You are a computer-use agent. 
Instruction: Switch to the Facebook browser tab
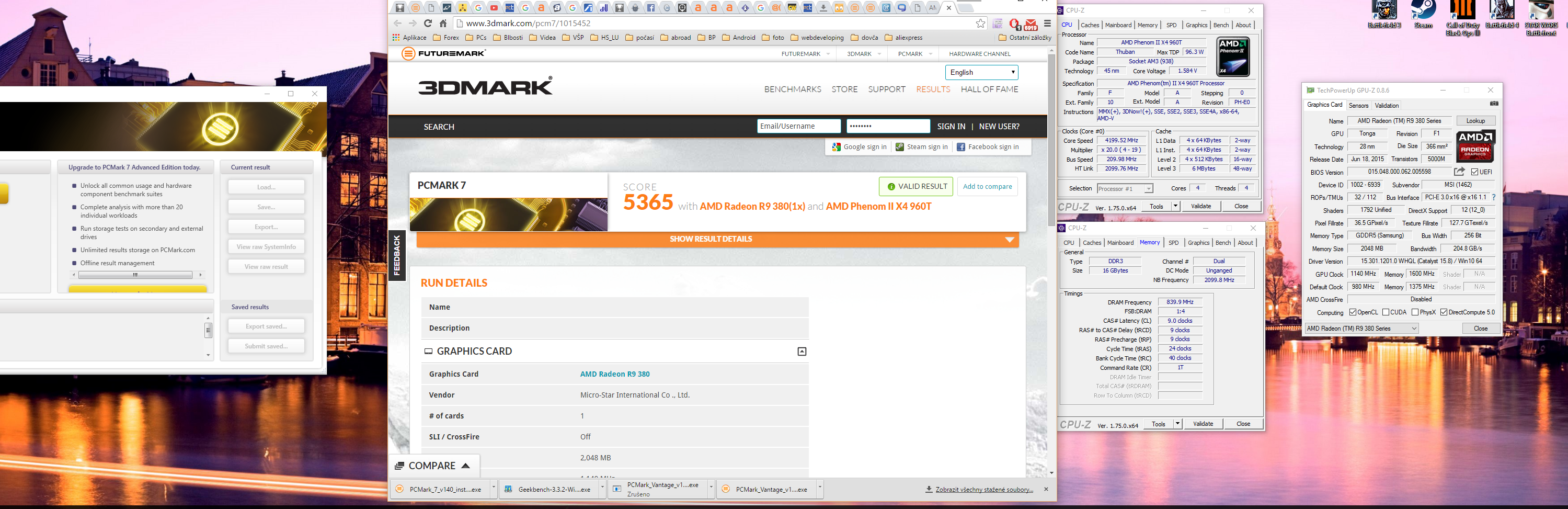tap(651, 8)
